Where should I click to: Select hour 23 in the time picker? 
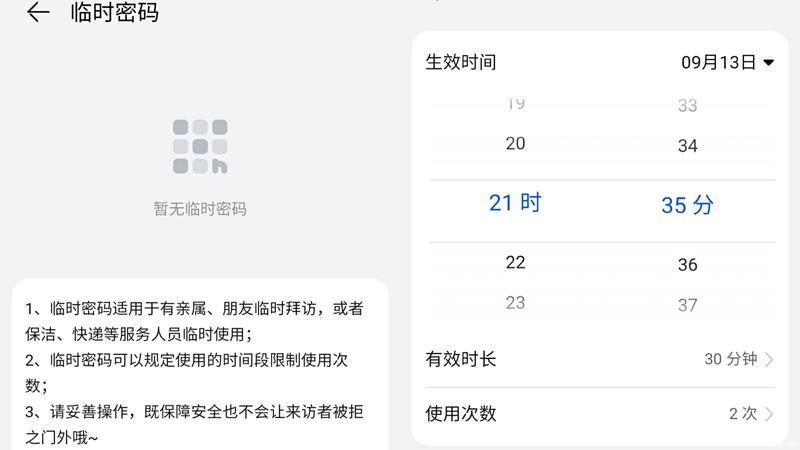click(515, 303)
